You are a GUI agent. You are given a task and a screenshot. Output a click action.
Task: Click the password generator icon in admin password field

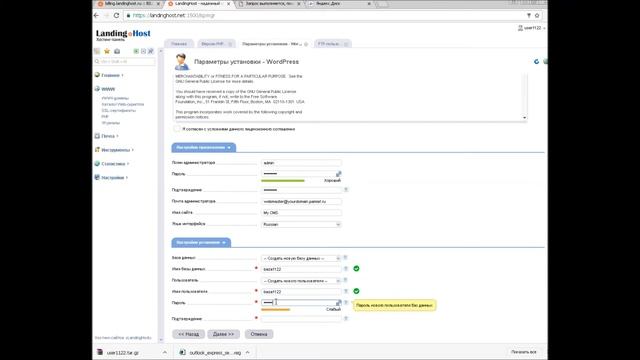click(x=338, y=174)
